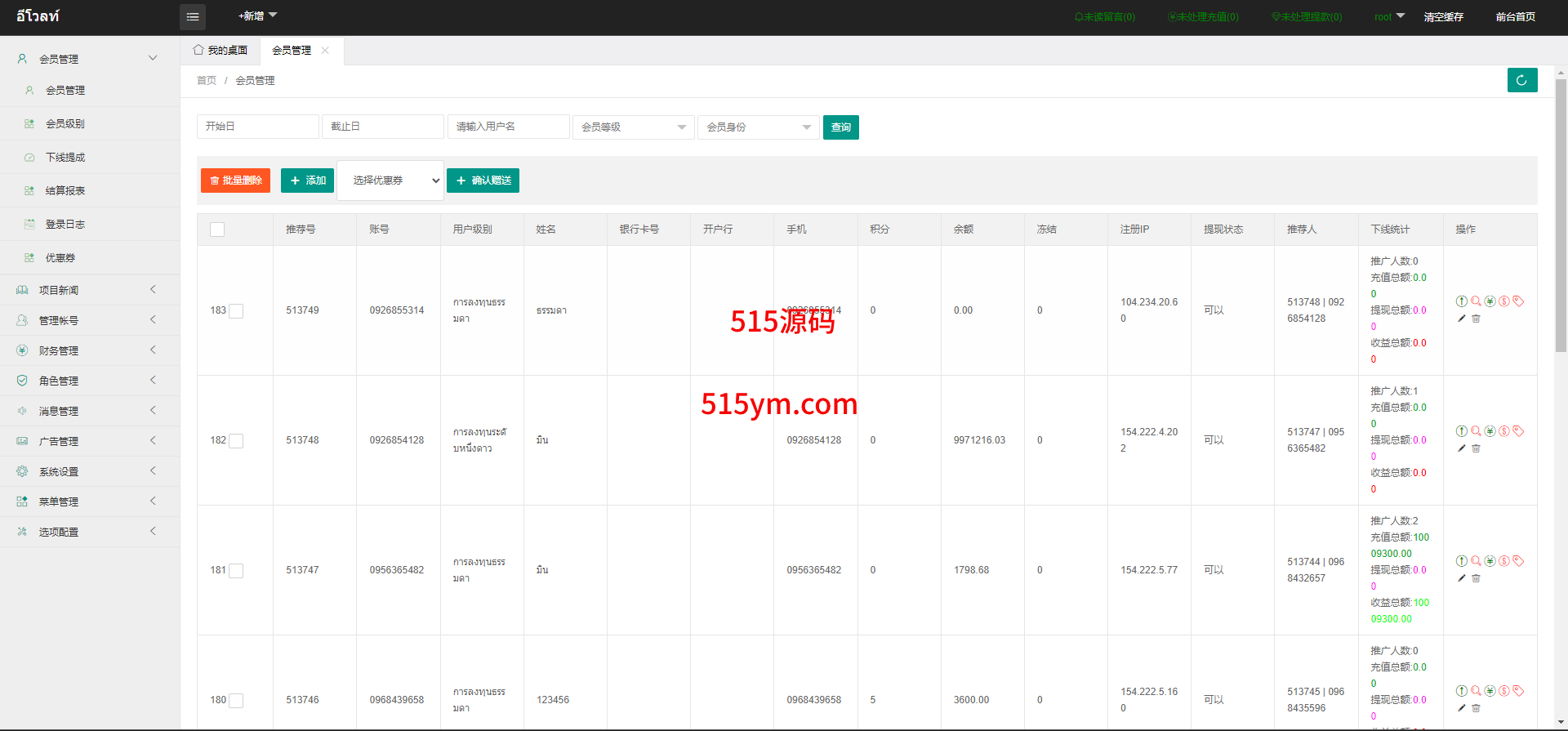Click the up-arrow icon for member 513746
Screen dimensions: 1568x731
(1462, 691)
